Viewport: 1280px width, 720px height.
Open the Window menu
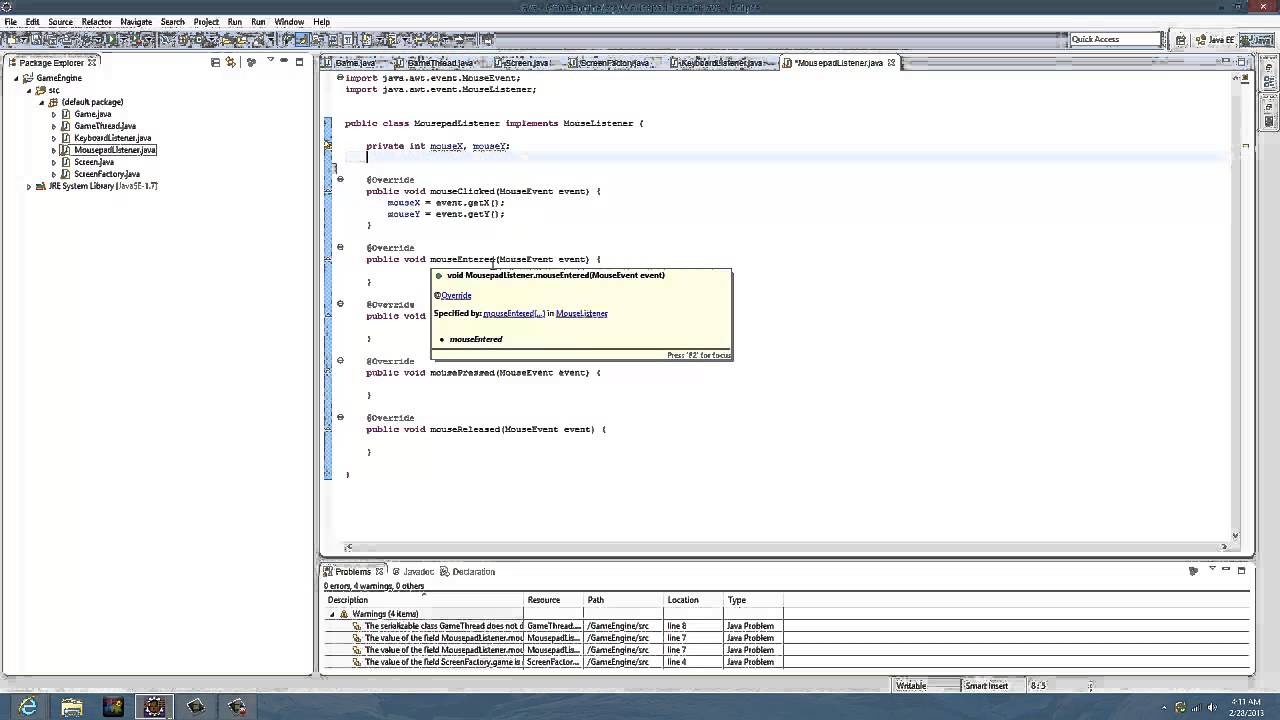point(289,22)
